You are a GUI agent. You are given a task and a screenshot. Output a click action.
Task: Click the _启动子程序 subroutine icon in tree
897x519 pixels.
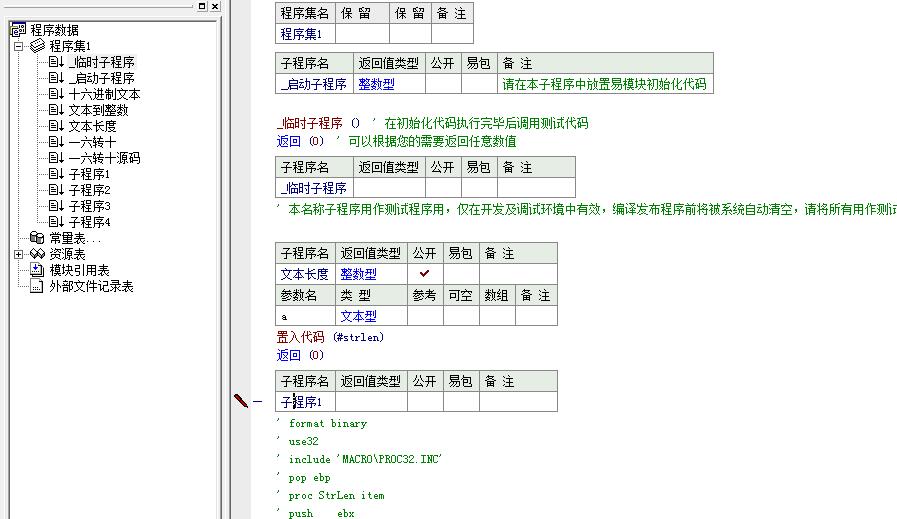[56, 78]
